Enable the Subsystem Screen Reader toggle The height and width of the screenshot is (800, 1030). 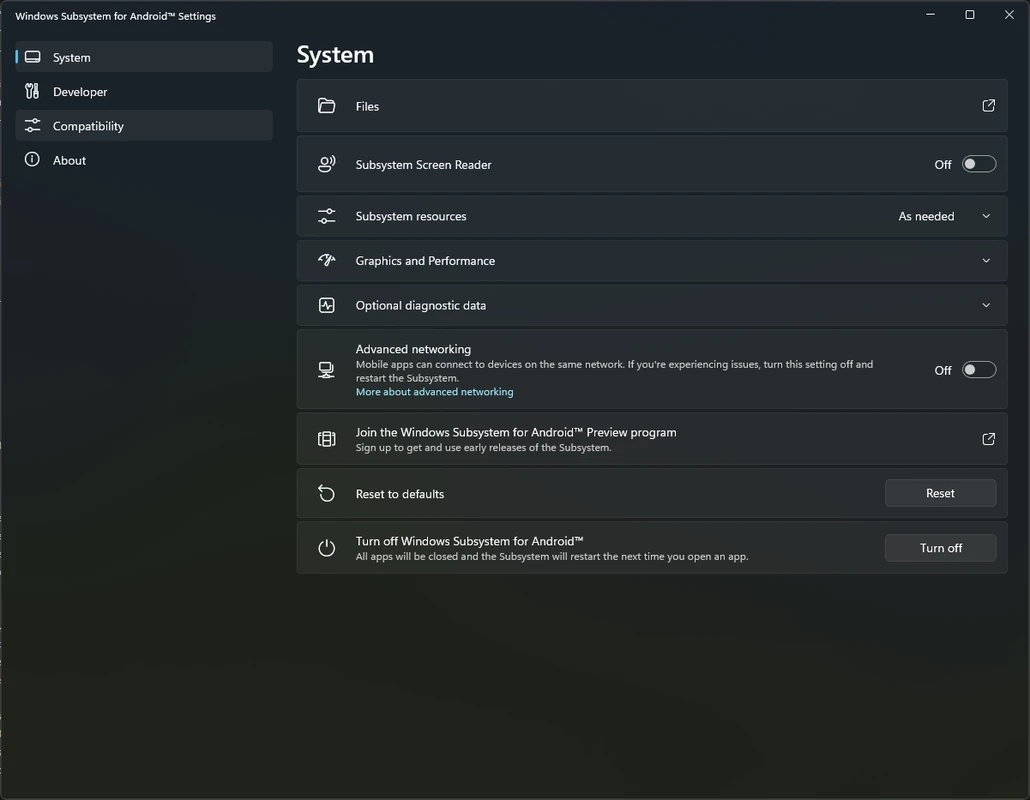(x=978, y=164)
